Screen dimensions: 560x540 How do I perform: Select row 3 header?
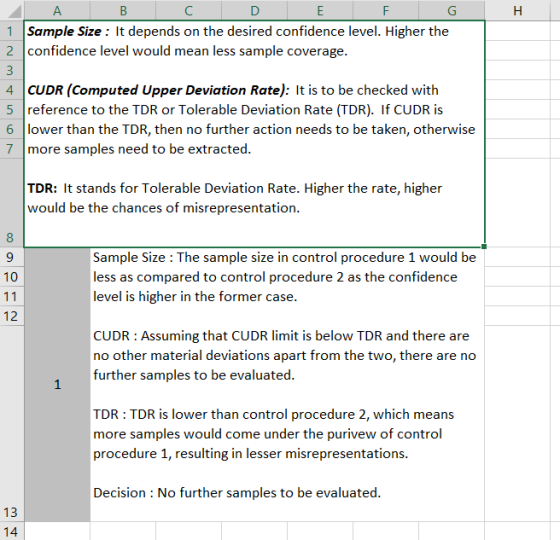[x=12, y=70]
